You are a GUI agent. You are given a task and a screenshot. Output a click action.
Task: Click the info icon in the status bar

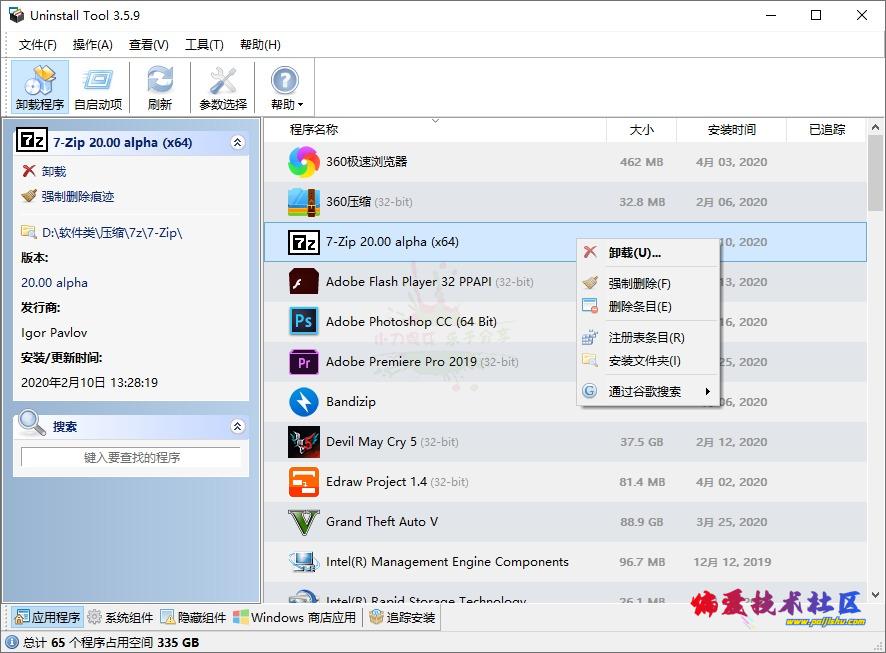click(12, 642)
